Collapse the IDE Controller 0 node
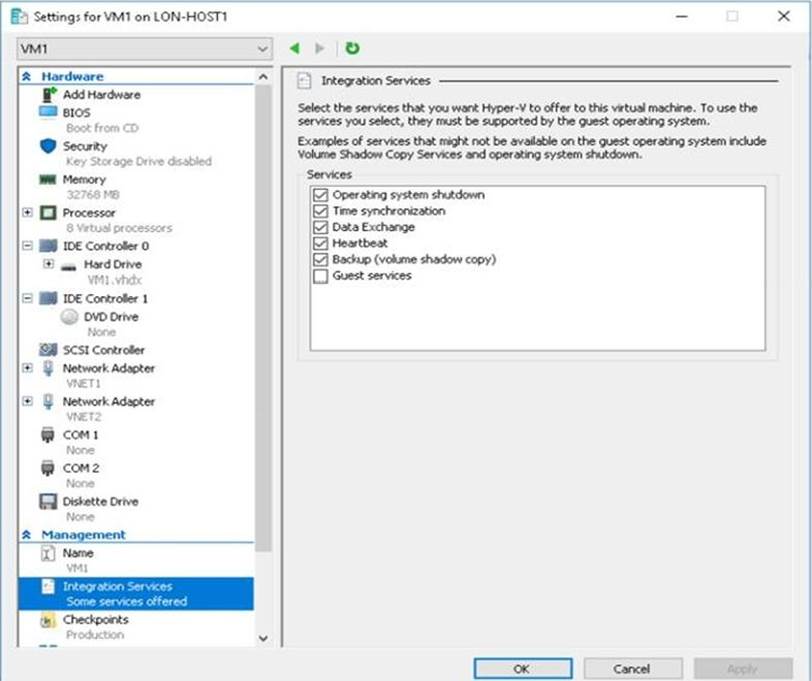The width and height of the screenshot is (812, 681). pos(27,246)
